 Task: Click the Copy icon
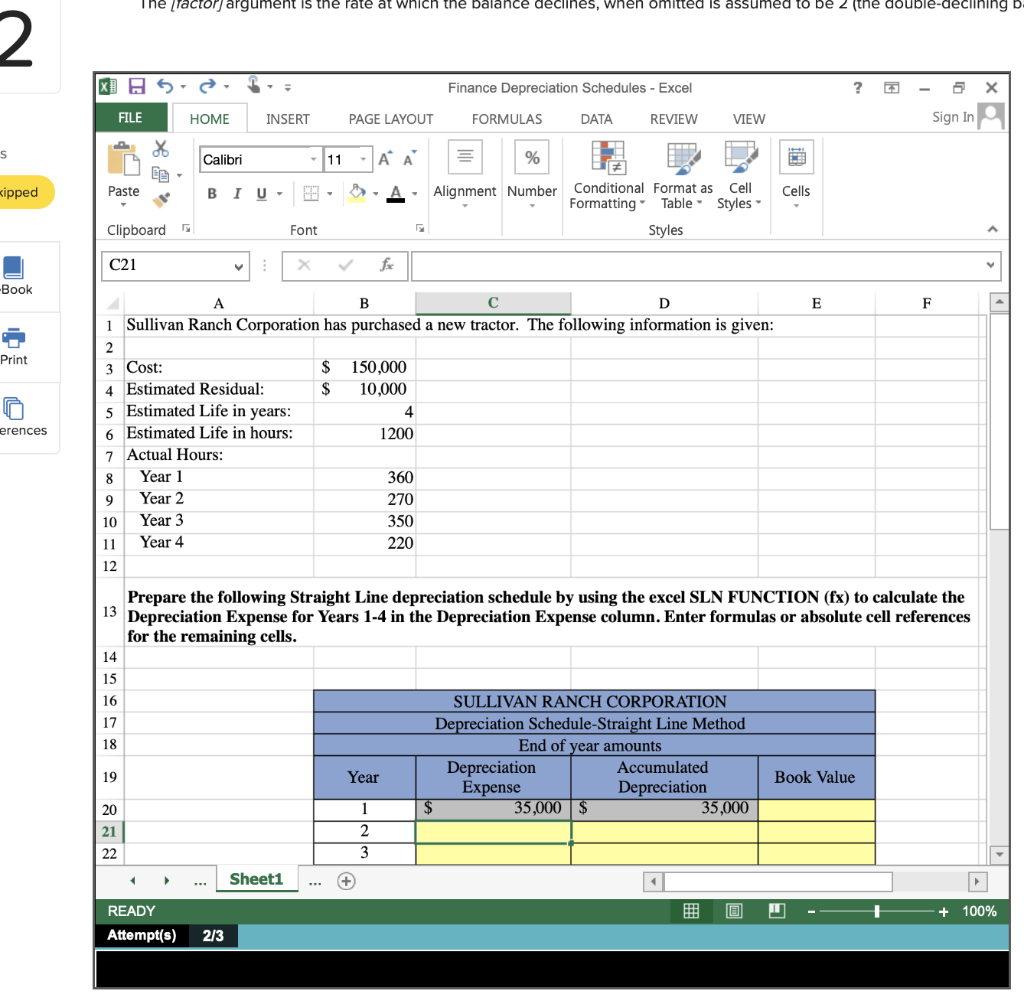tap(161, 174)
